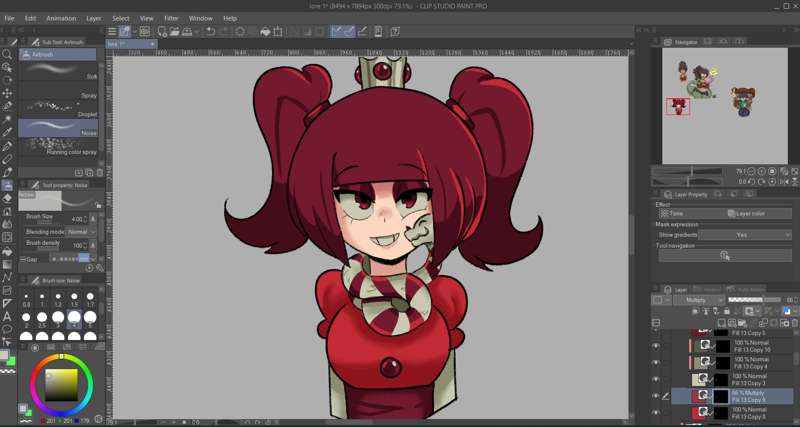Open the Animation menu

61,18
